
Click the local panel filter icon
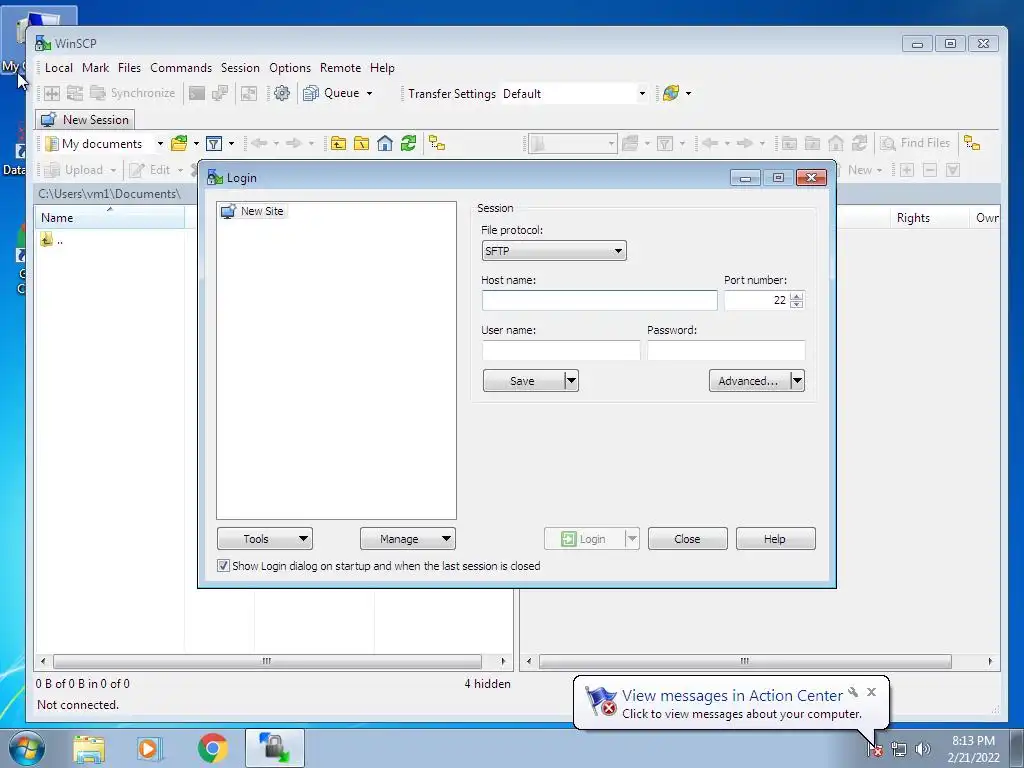pyautogui.click(x=214, y=144)
